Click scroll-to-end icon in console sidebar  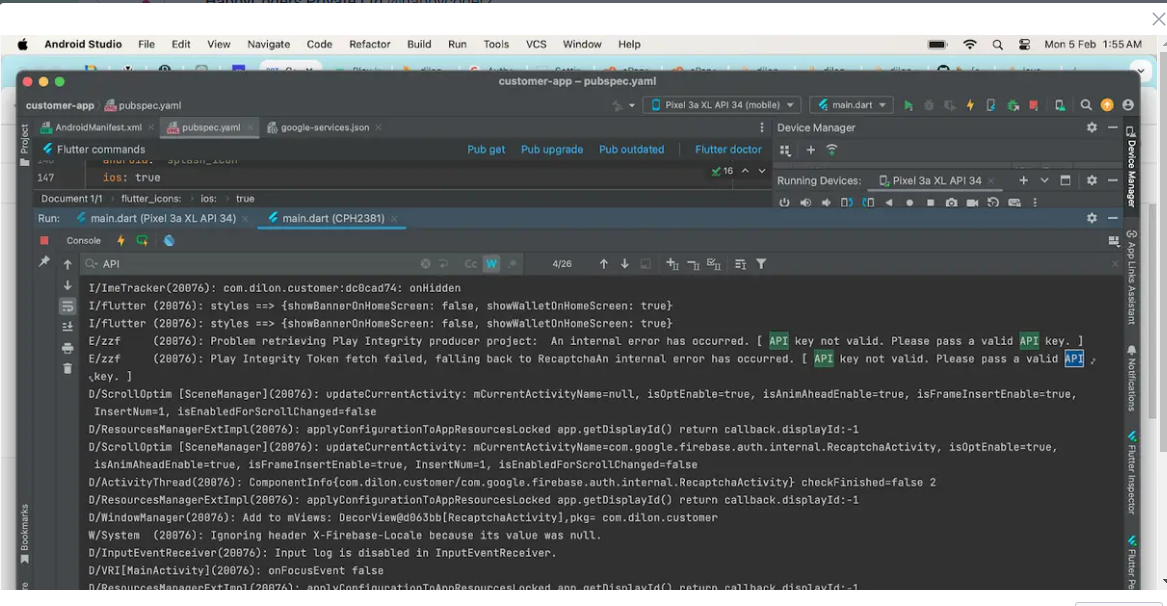(x=68, y=327)
